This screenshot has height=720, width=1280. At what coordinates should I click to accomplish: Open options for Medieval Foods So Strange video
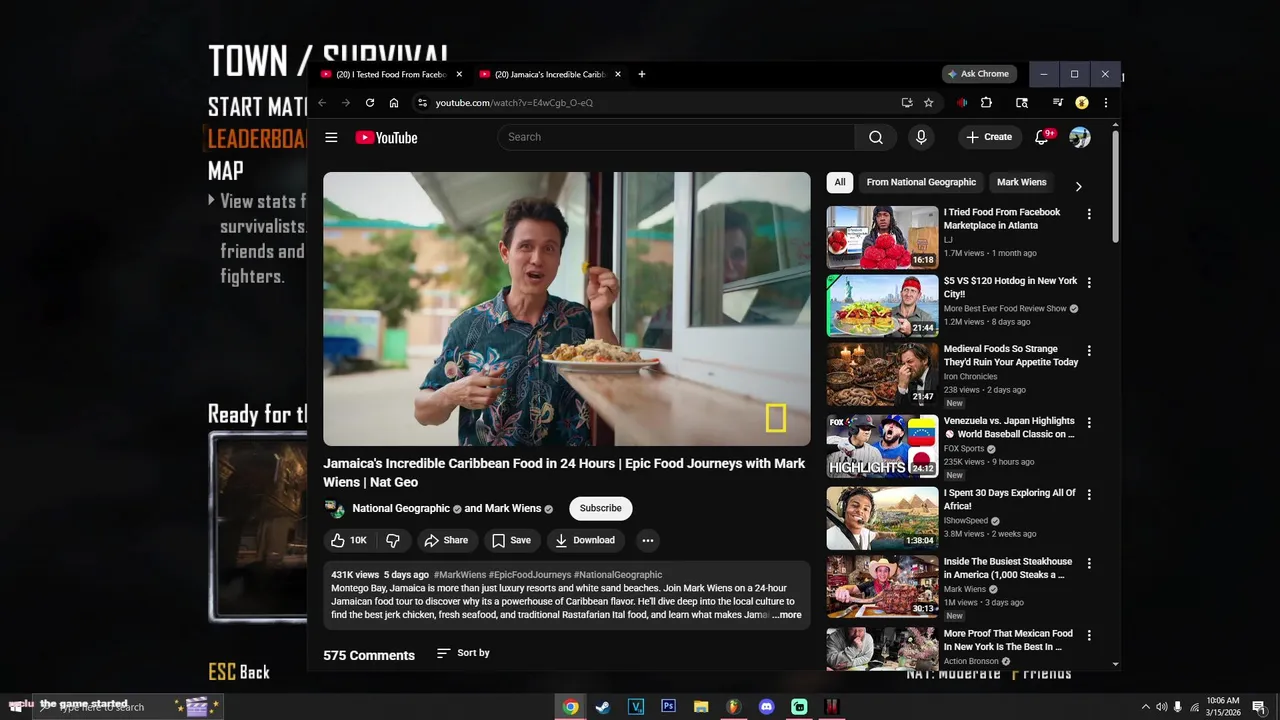(x=1089, y=351)
